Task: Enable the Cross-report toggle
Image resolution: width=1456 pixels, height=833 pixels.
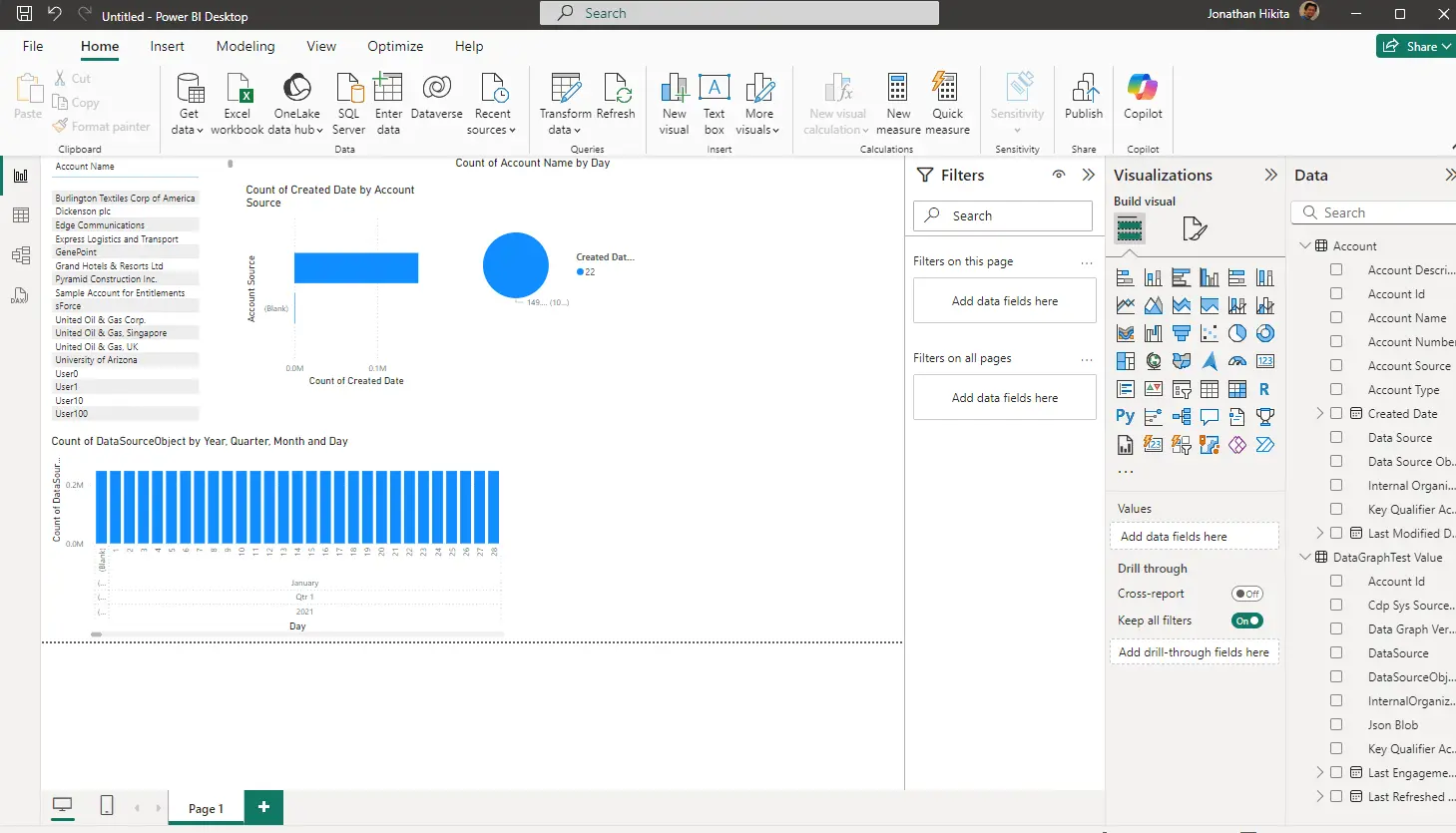Action: coord(1246,593)
